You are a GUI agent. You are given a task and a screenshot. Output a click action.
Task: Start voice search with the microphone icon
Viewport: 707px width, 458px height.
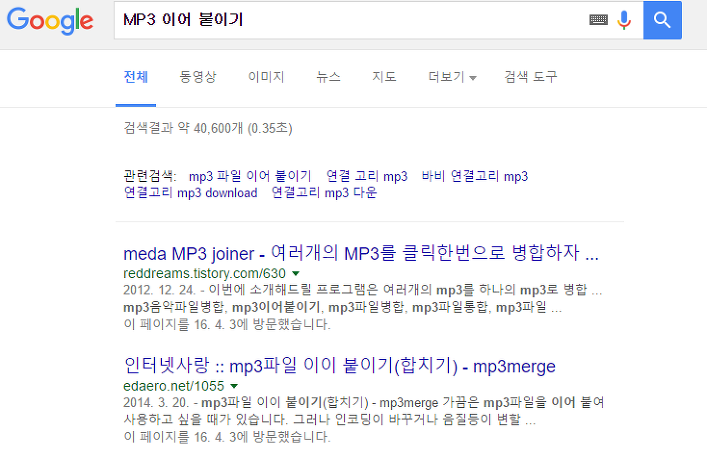pos(624,20)
